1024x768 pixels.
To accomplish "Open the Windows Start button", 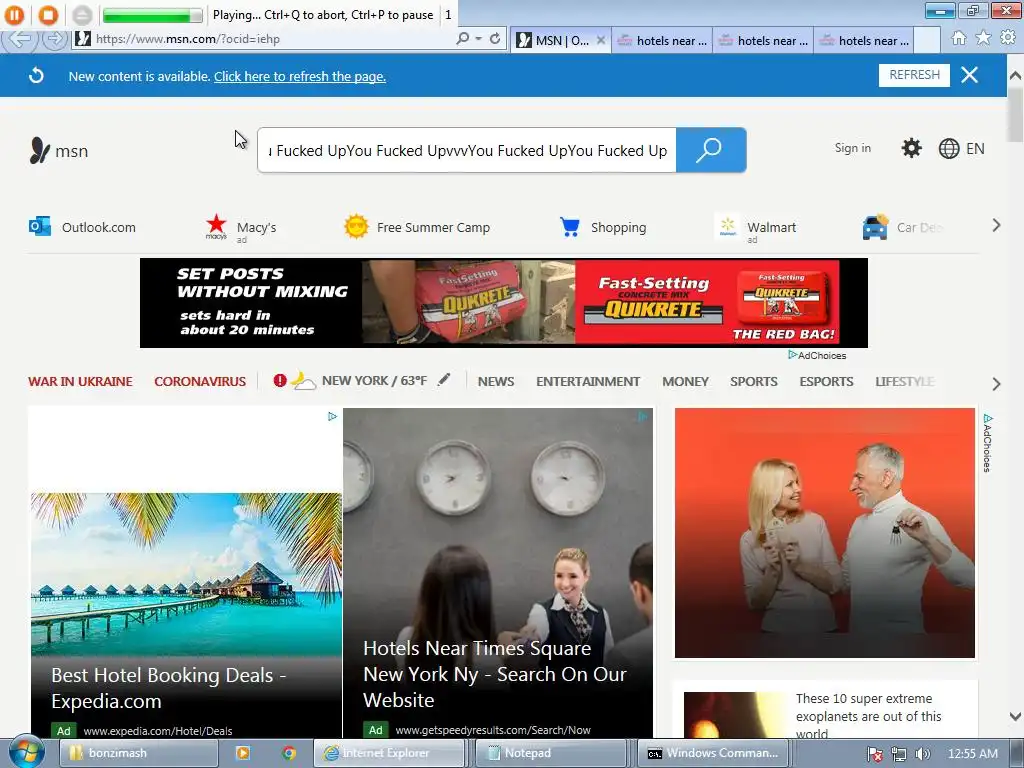I will click(26, 753).
